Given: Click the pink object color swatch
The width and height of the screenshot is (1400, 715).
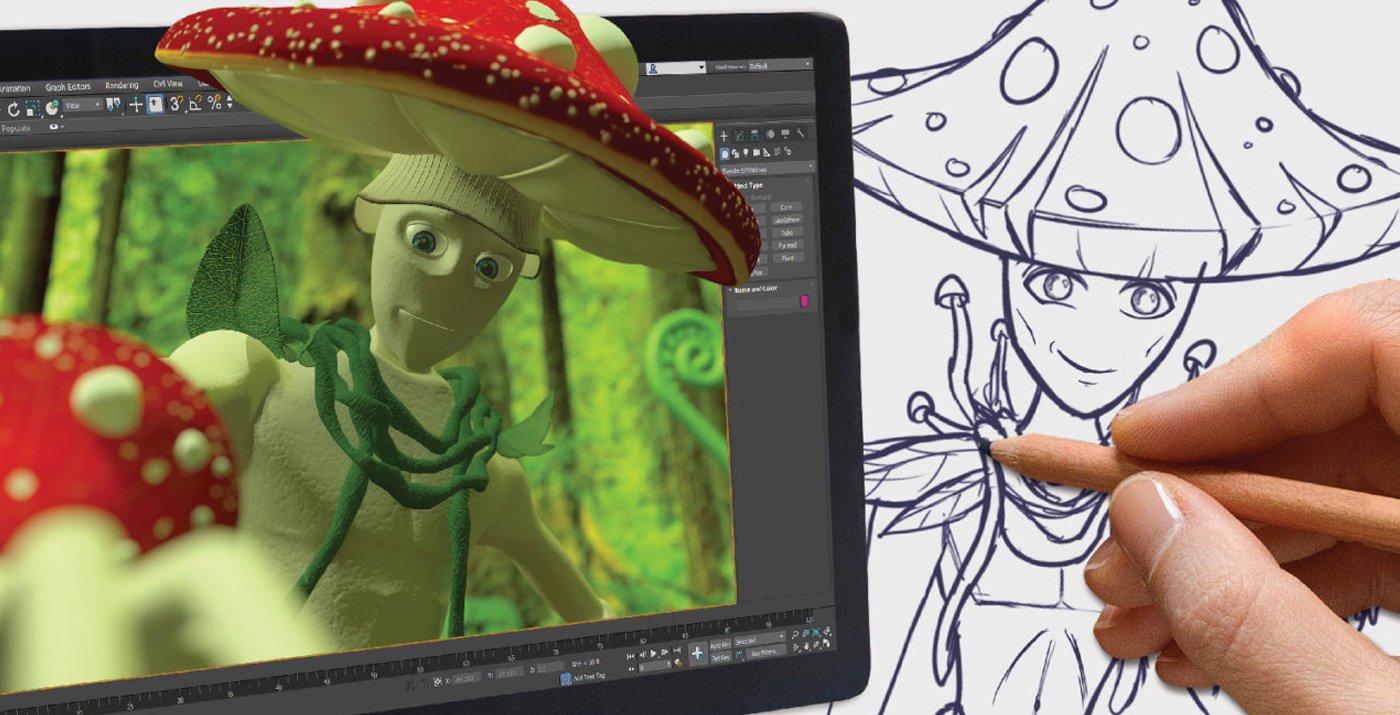Looking at the screenshot, I should (x=804, y=301).
